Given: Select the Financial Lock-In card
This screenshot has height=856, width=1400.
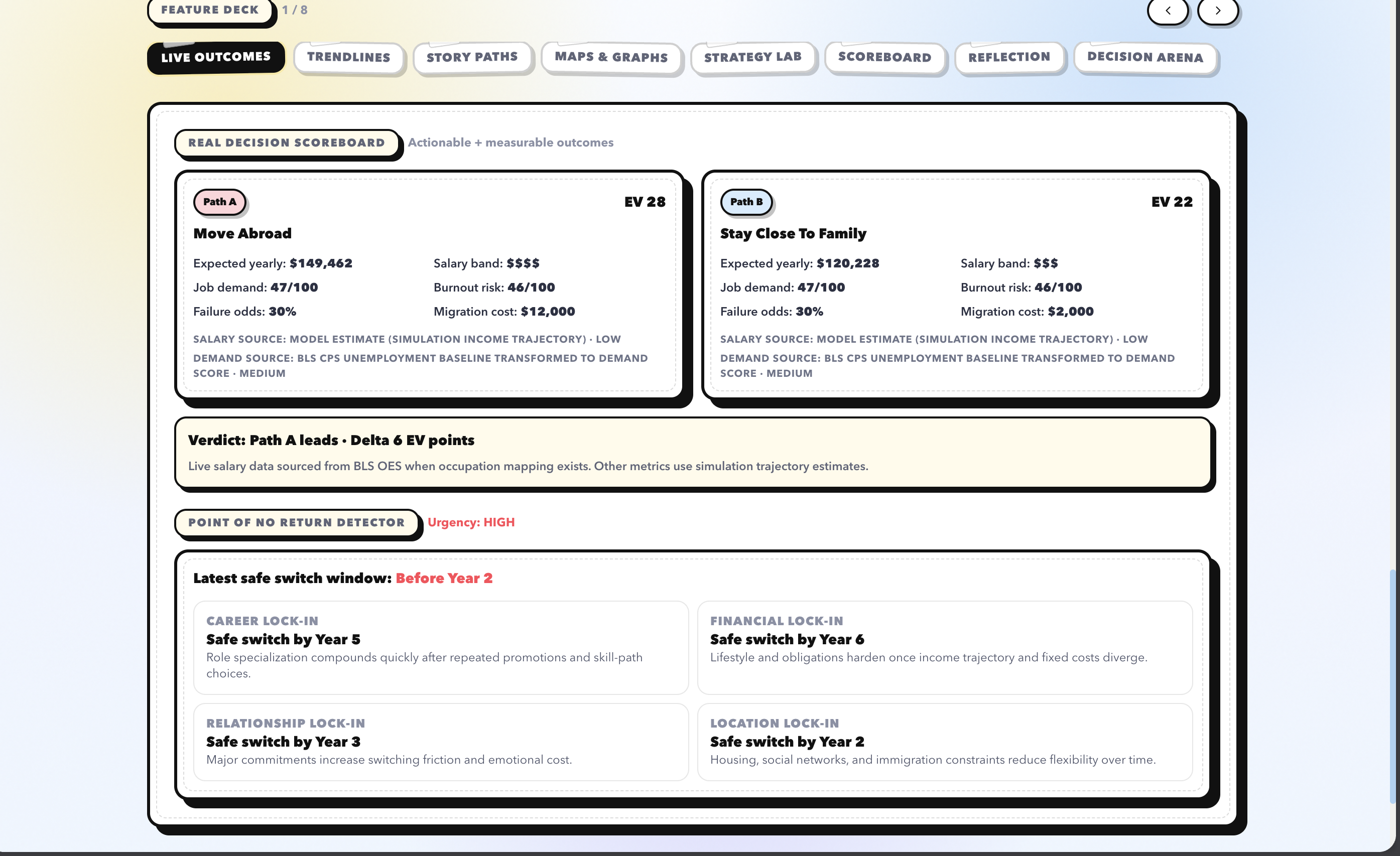Looking at the screenshot, I should point(944,648).
